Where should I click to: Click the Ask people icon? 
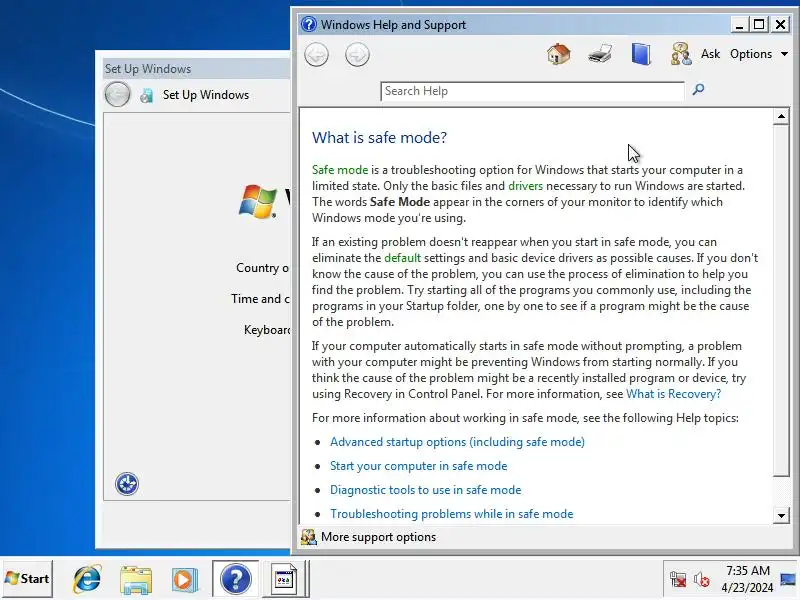(x=681, y=54)
